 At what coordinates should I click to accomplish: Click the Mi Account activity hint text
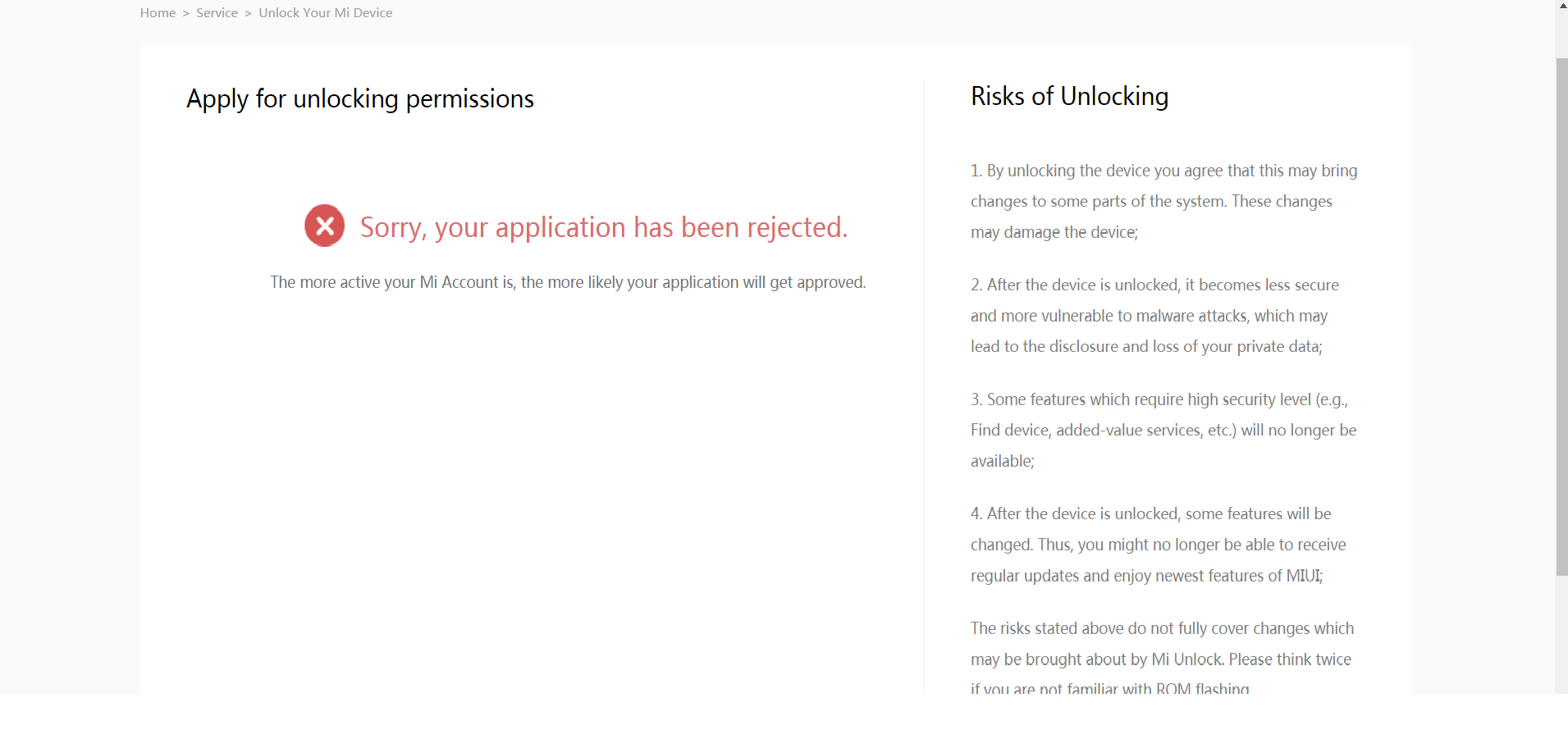pyautogui.click(x=568, y=282)
